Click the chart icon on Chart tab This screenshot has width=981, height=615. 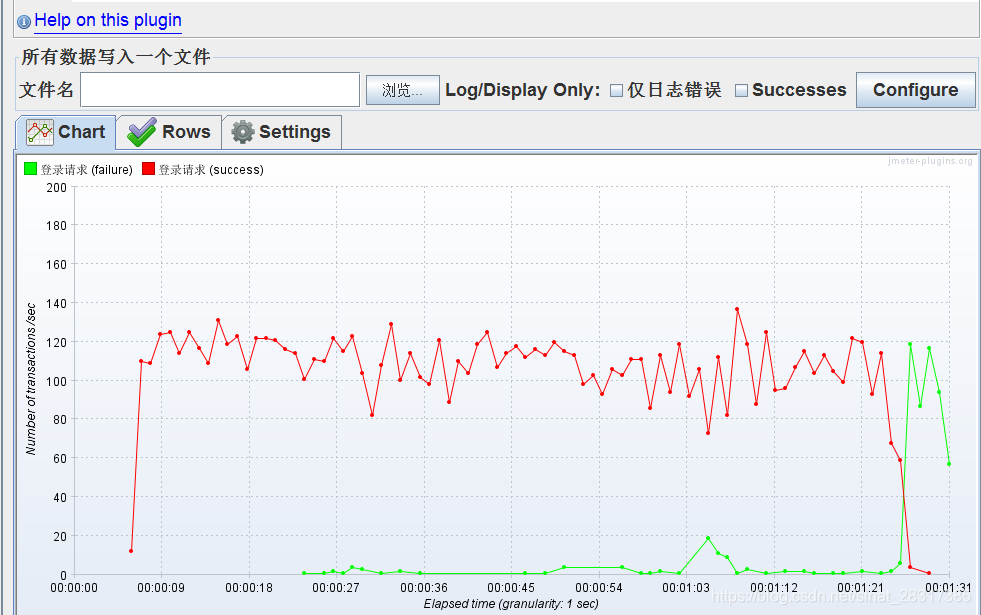pyautogui.click(x=40, y=132)
